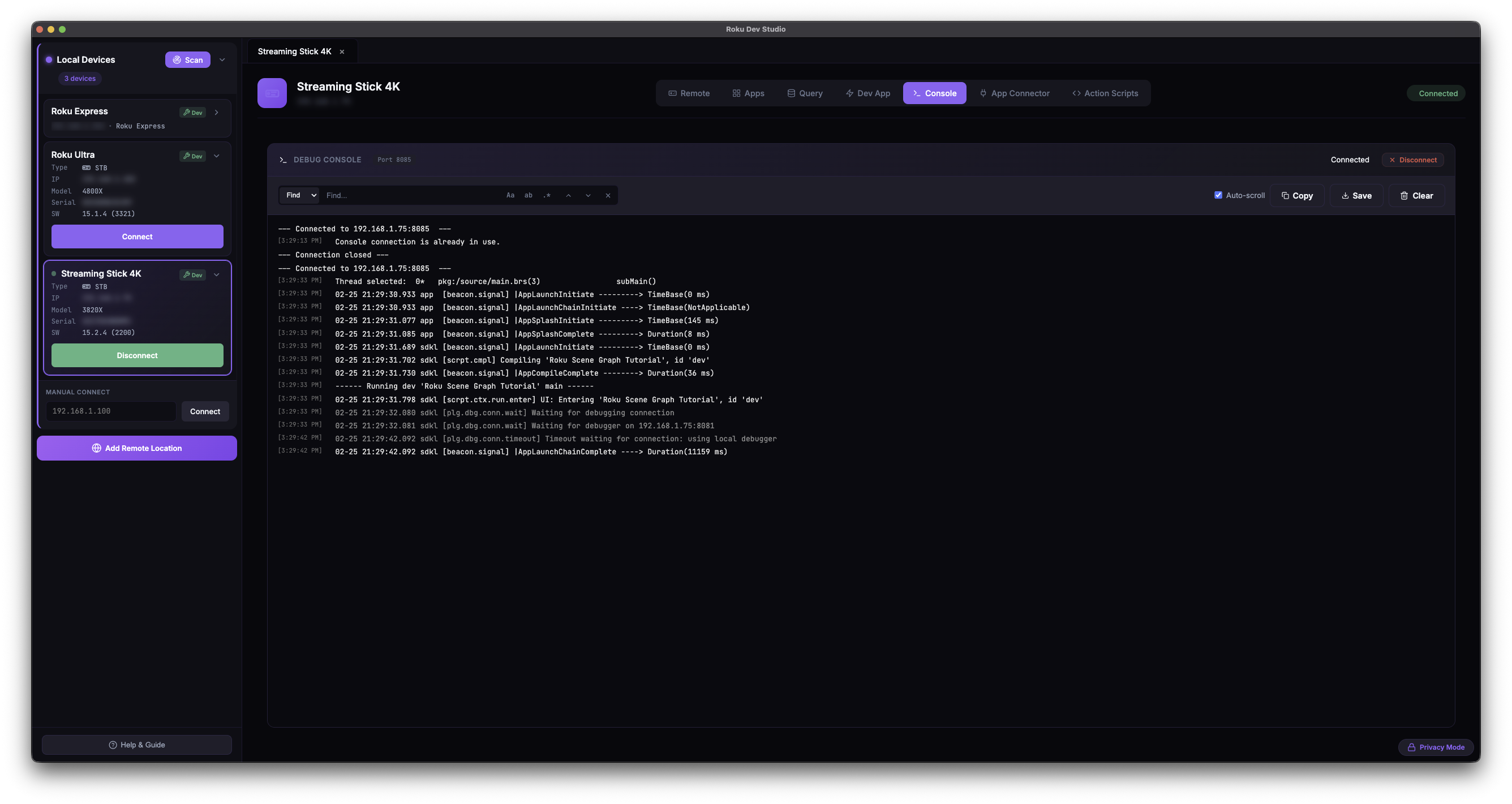Image resolution: width=1512 pixels, height=804 pixels.
Task: Expand the Roku Express device card
Action: 217,112
